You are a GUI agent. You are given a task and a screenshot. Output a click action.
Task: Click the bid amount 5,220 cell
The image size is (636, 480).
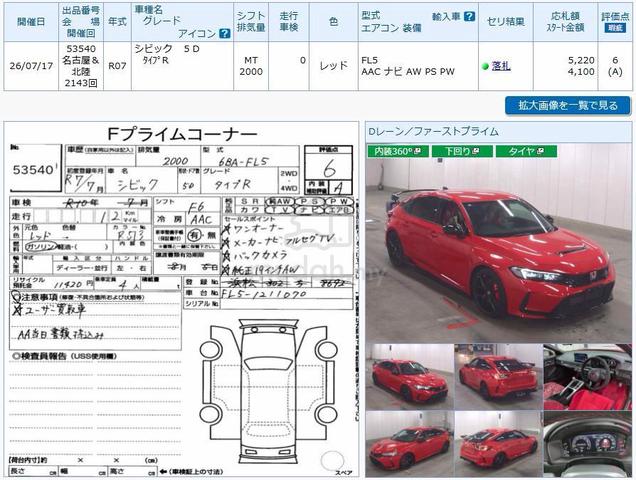tap(565, 66)
